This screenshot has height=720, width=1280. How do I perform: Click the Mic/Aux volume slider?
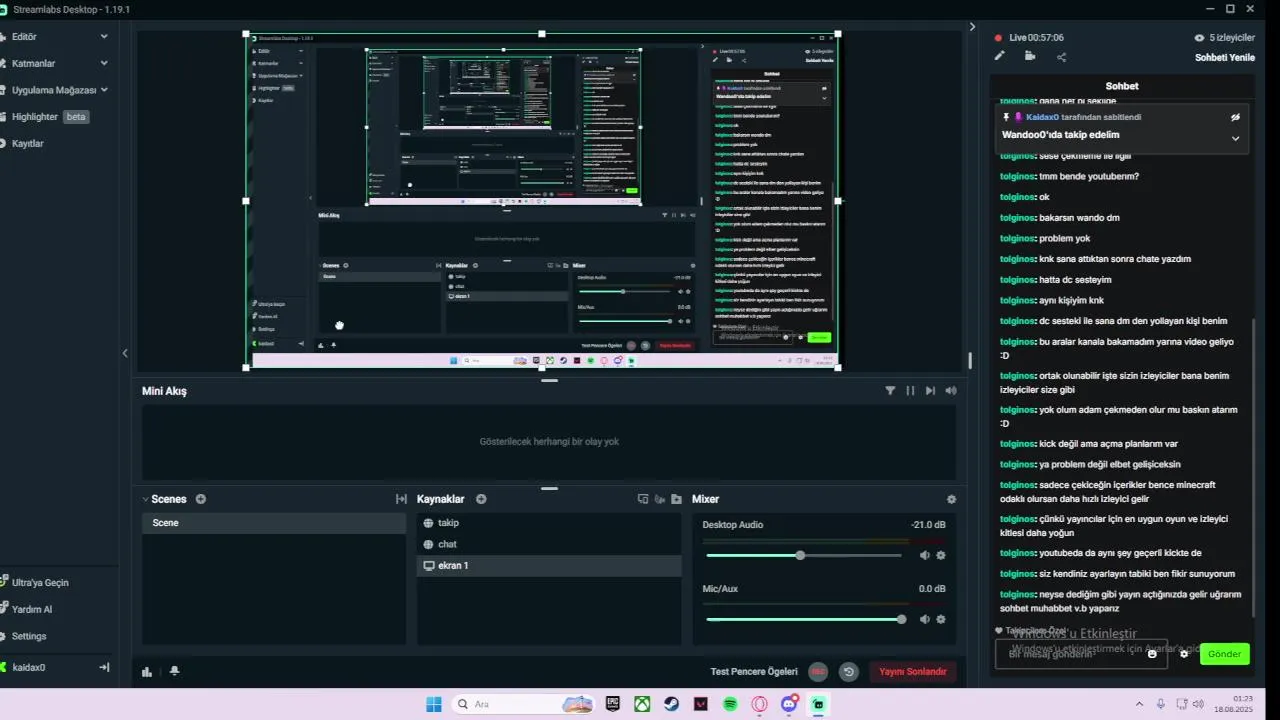(805, 619)
